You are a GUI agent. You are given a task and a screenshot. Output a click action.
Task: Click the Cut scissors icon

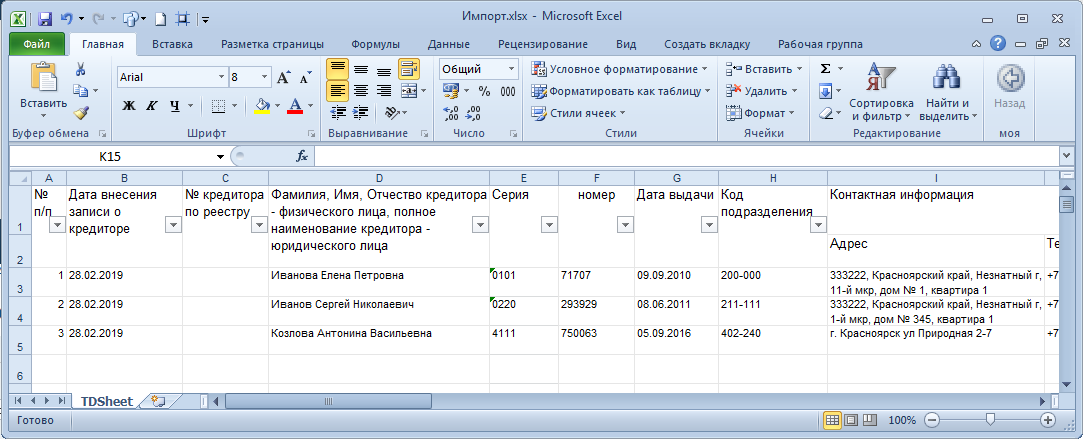(x=80, y=69)
